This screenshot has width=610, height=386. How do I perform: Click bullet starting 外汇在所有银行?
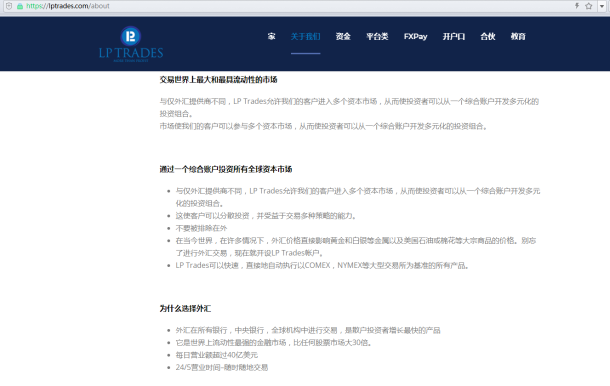point(308,330)
